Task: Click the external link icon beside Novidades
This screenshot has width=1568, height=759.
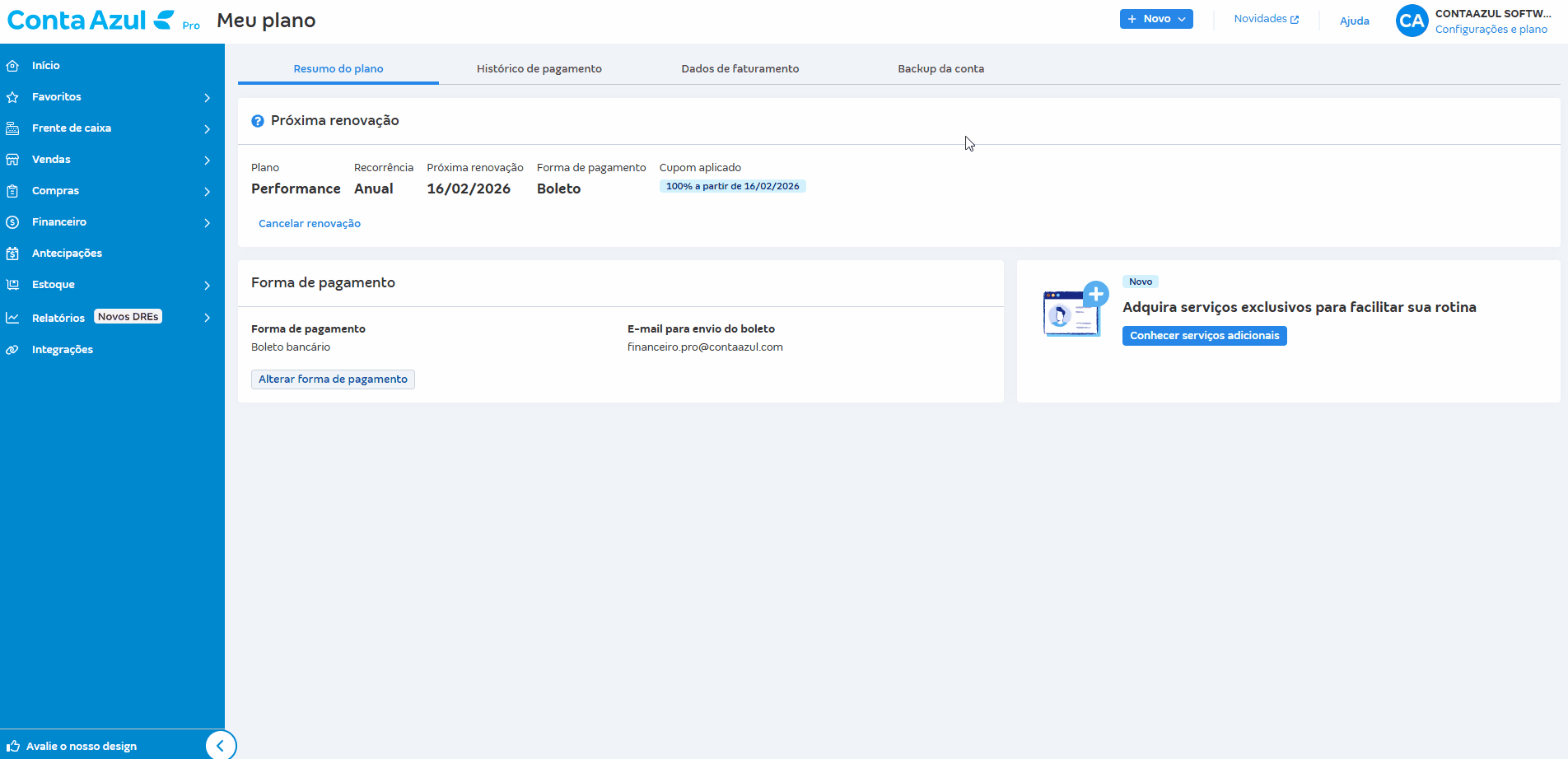Action: (1295, 20)
